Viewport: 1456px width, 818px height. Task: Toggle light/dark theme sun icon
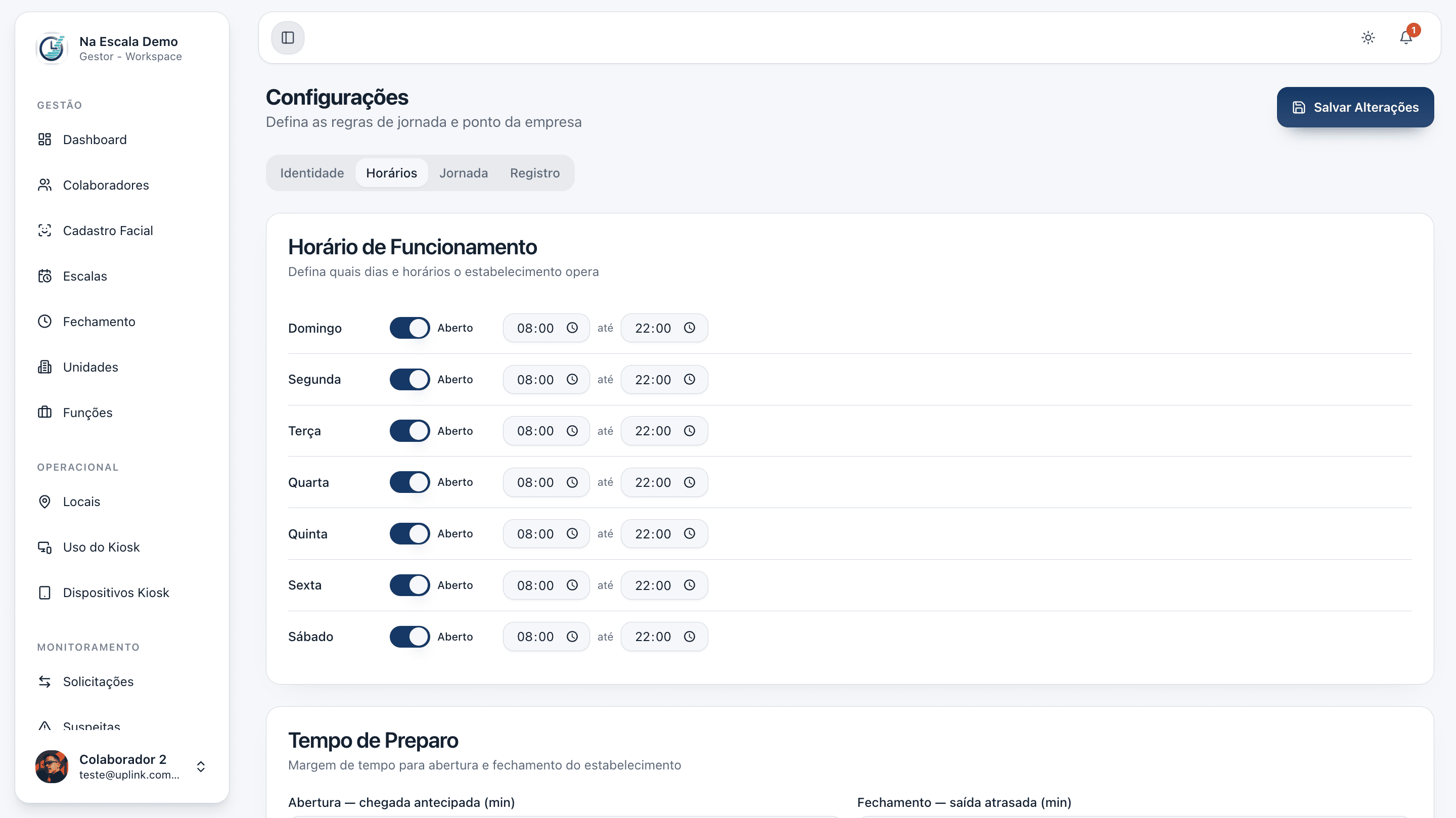click(1368, 38)
